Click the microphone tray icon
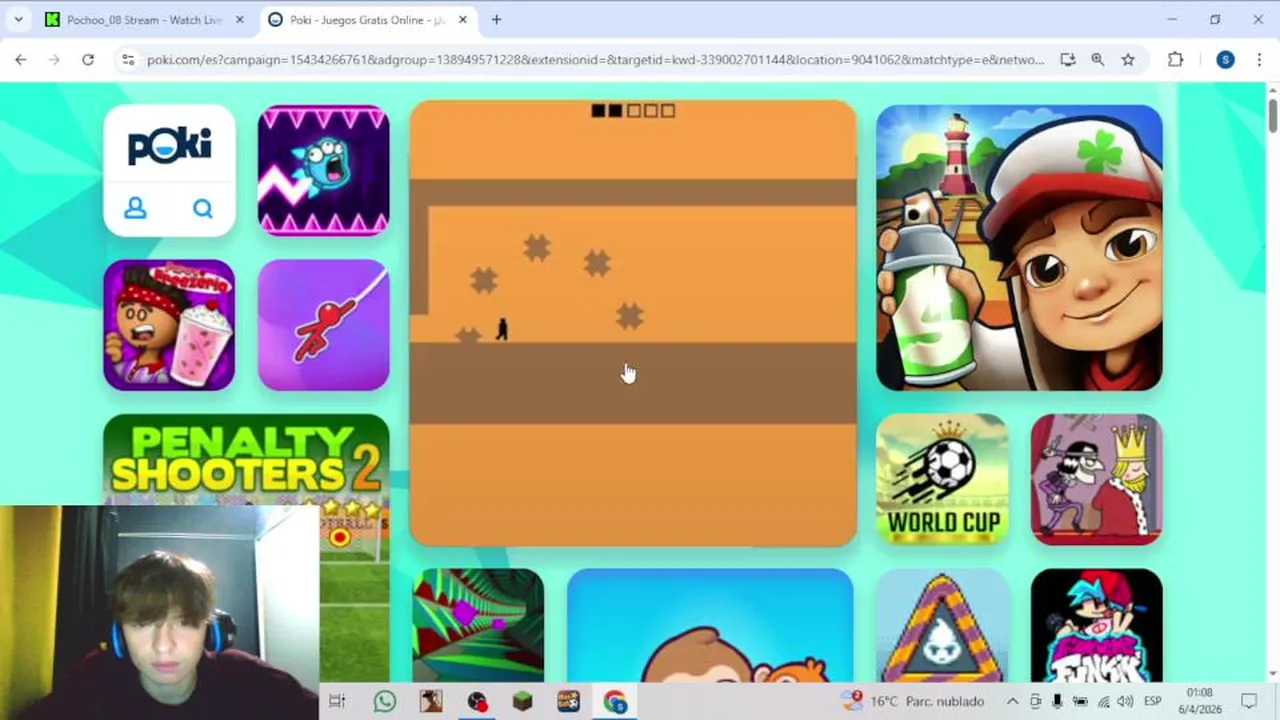 tap(1058, 701)
